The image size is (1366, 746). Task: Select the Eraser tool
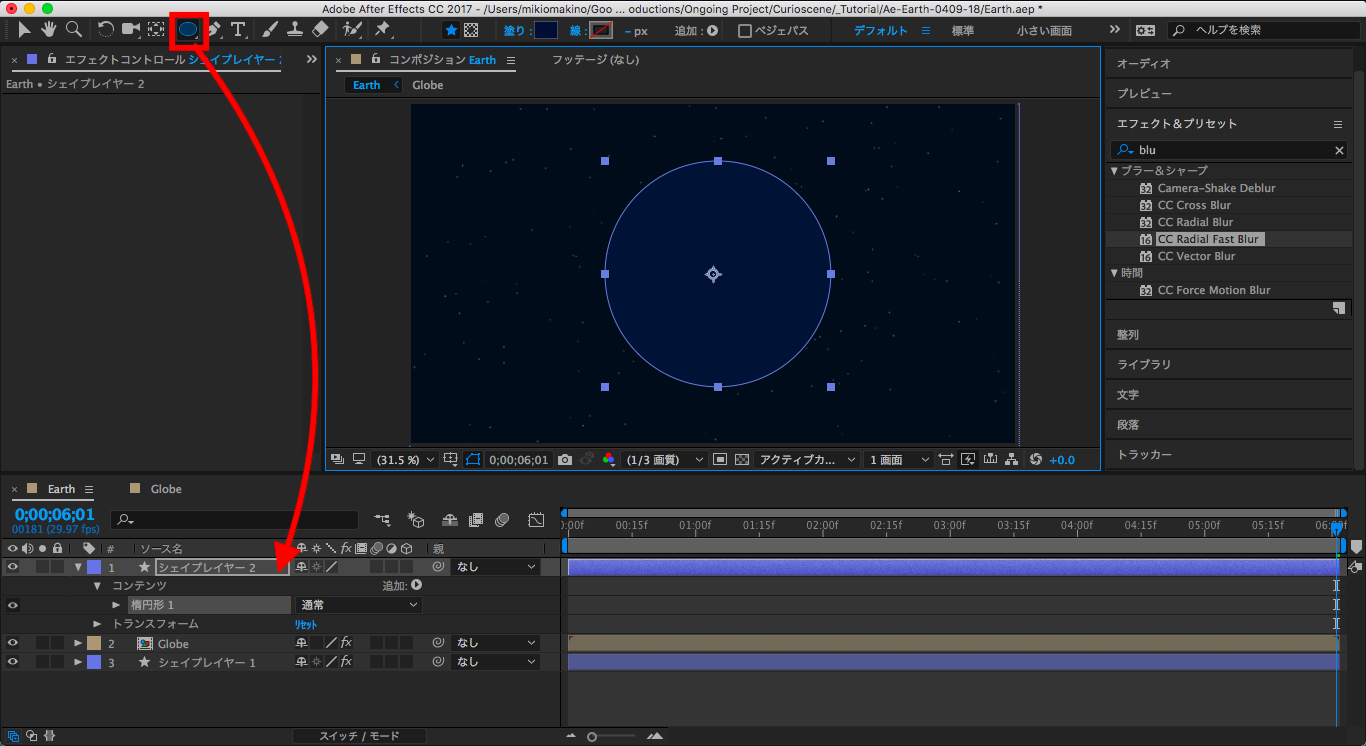click(320, 30)
